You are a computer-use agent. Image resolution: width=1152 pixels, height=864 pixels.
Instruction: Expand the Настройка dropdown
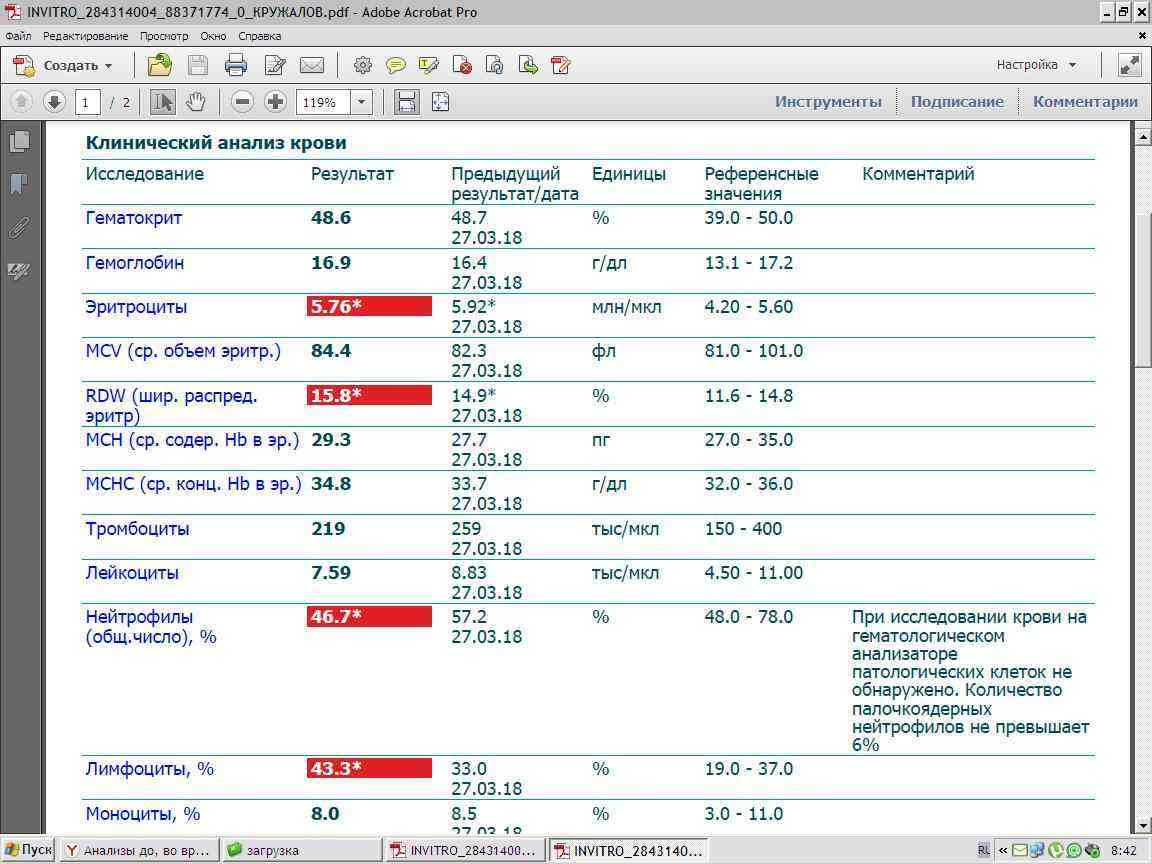(x=1036, y=65)
